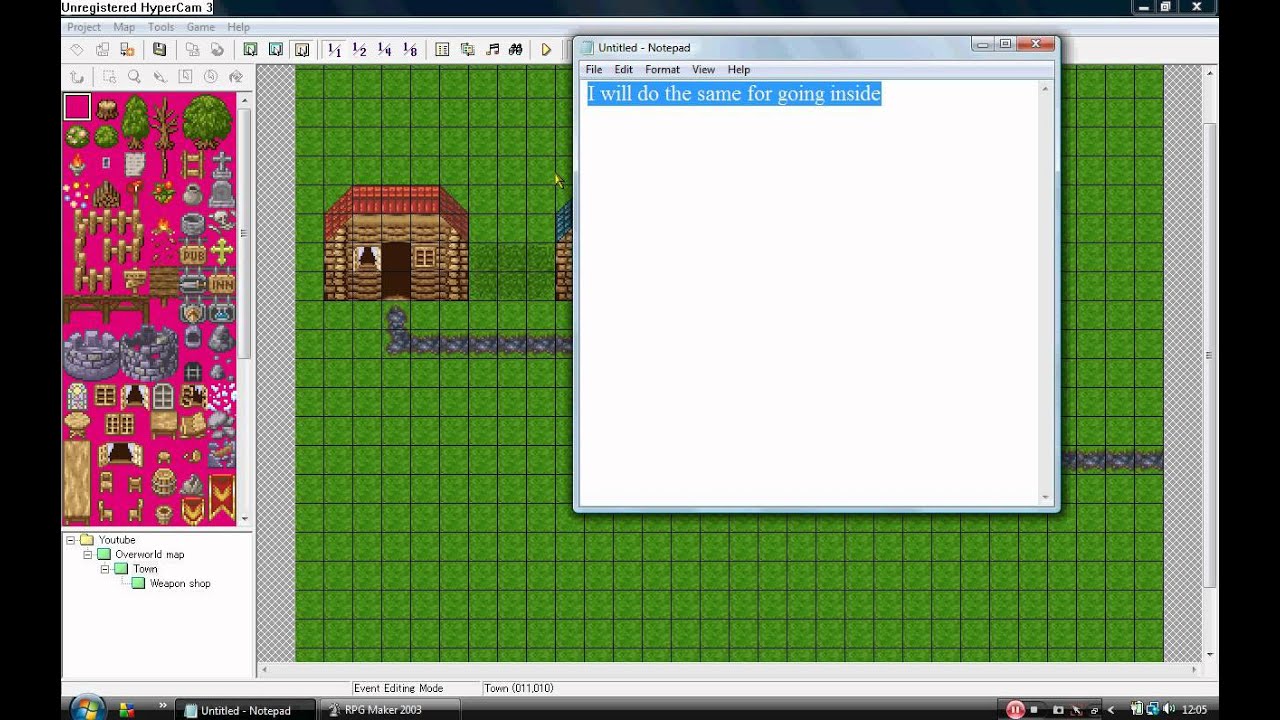The width and height of the screenshot is (1280, 720).
Task: Pause recording with red HyperCam button
Action: coord(1015,709)
